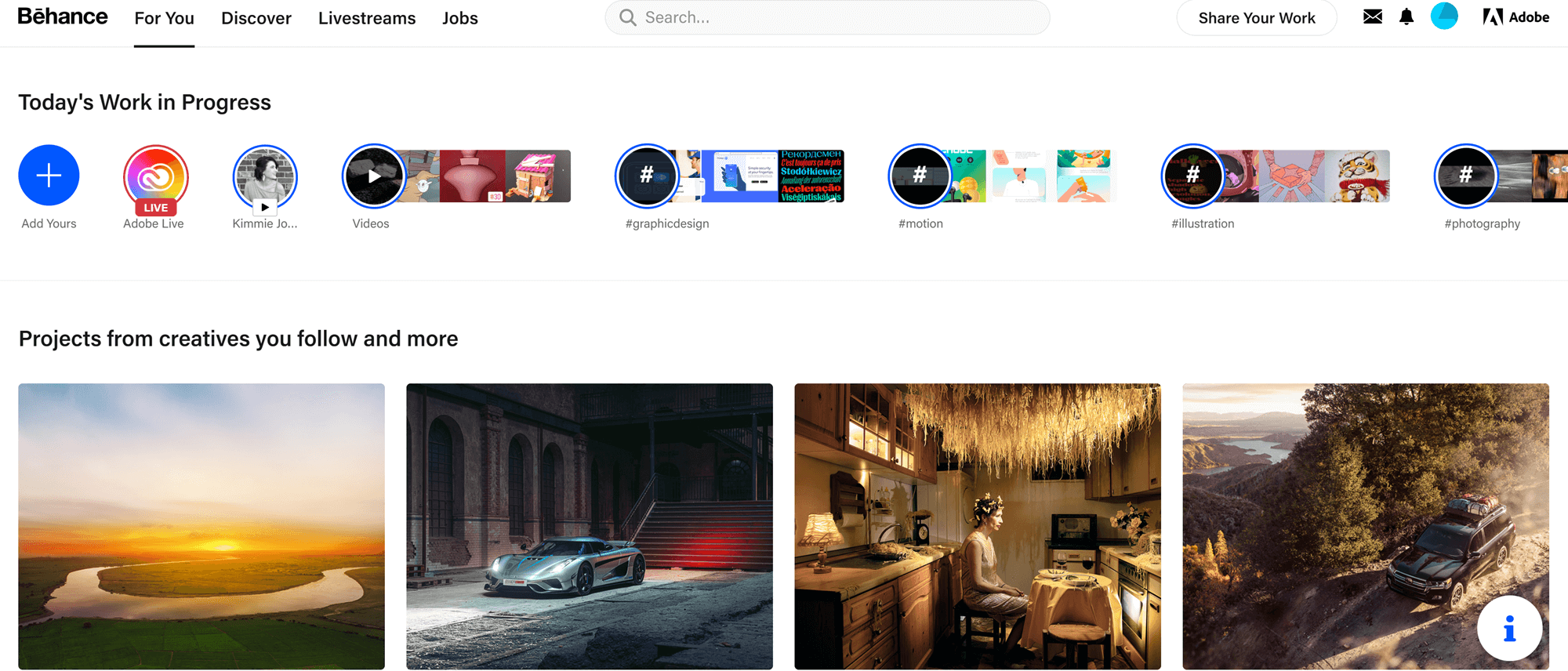Switch to the Discover tab
Screen dimensions: 1568x671
[x=256, y=18]
